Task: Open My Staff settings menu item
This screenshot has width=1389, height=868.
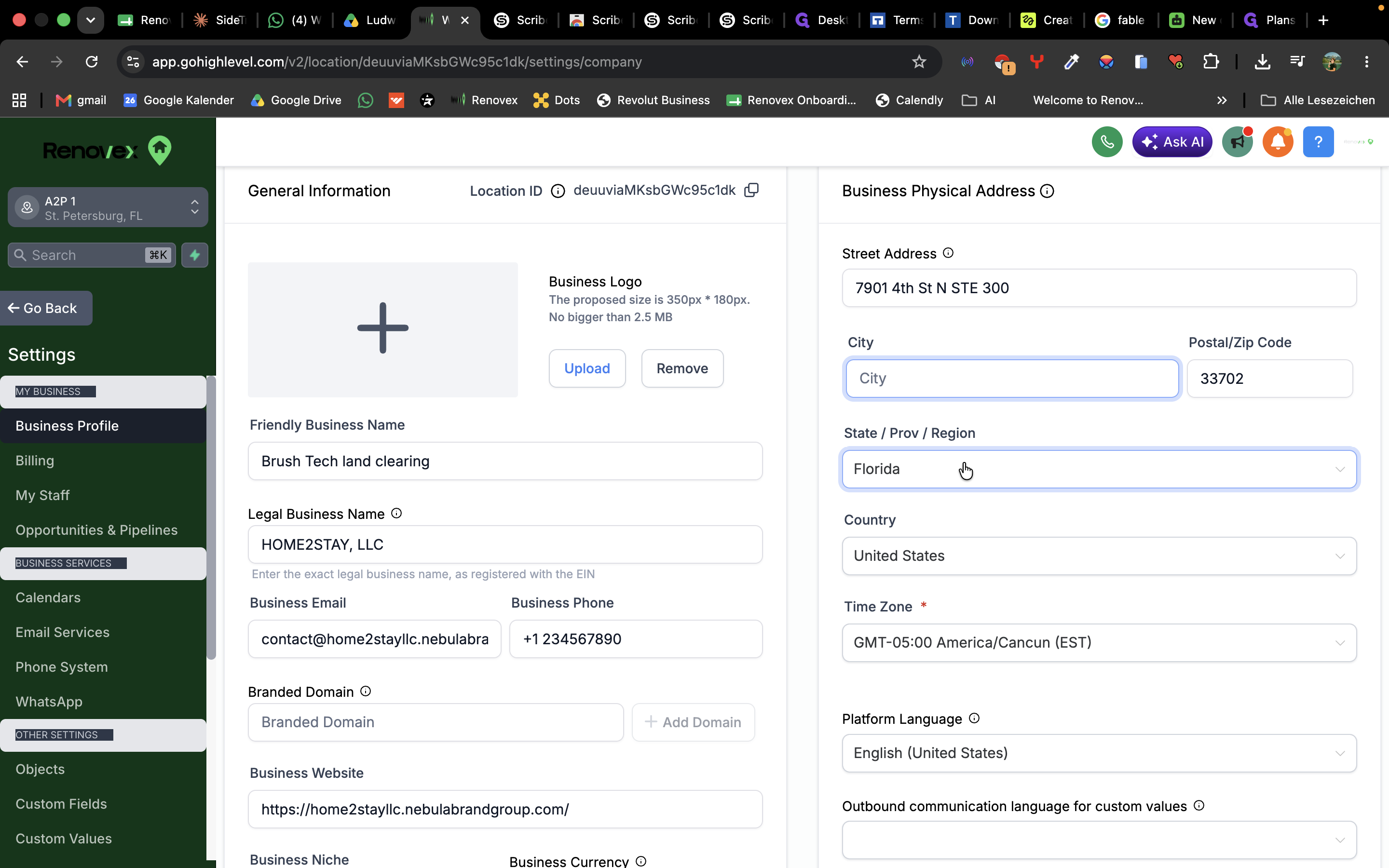Action: tap(42, 495)
